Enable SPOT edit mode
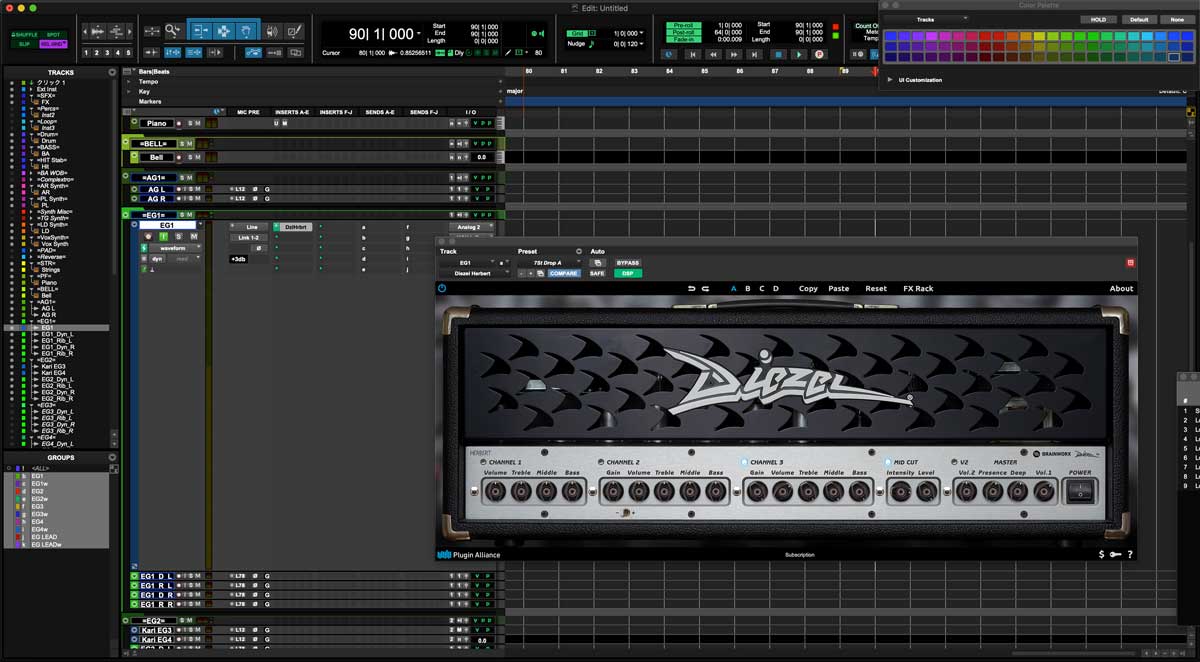This screenshot has width=1200, height=662. click(x=53, y=34)
